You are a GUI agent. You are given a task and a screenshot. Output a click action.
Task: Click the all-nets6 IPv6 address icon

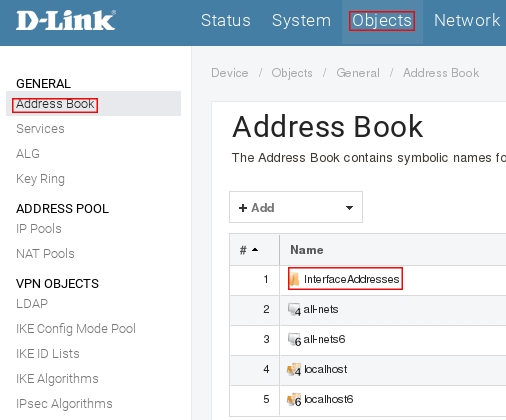pyautogui.click(x=294, y=340)
